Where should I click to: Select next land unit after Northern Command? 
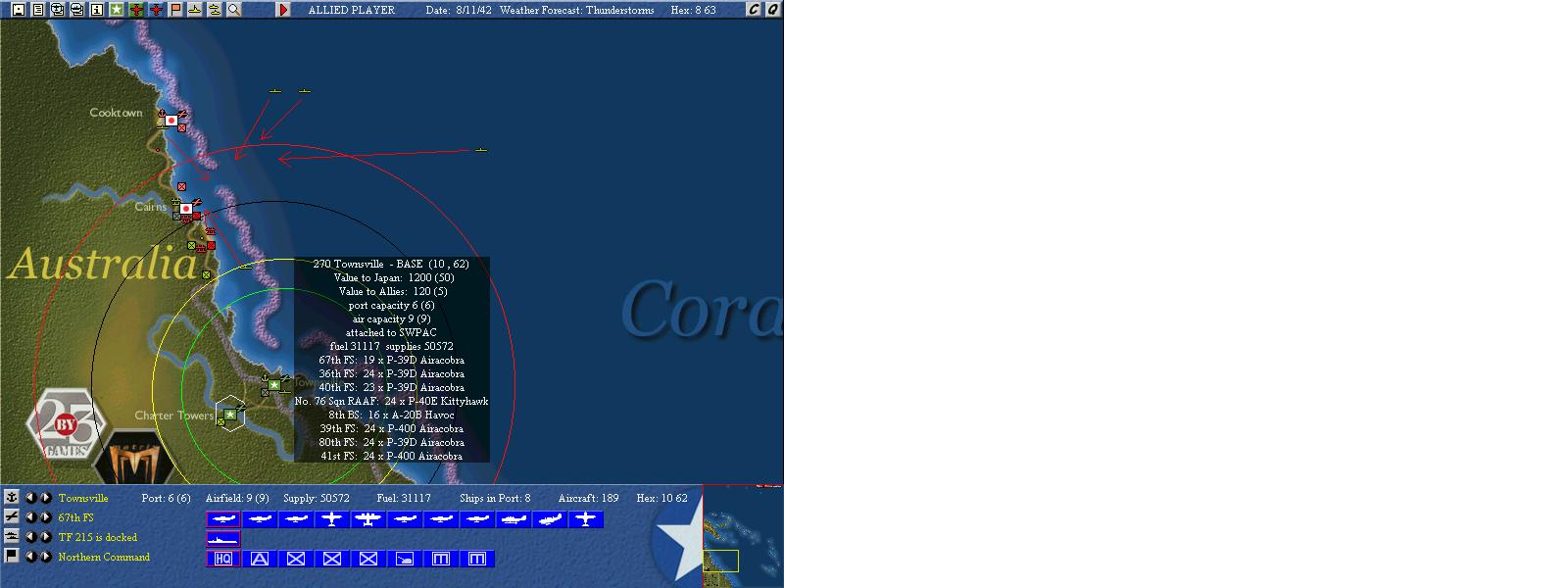click(45, 557)
